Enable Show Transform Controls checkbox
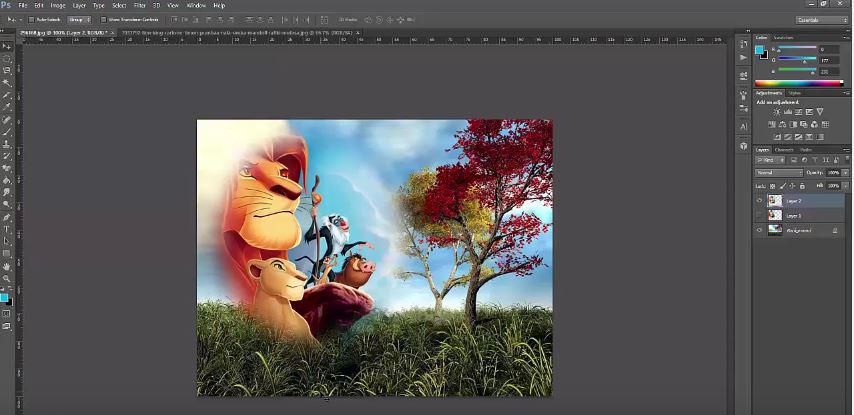 (x=103, y=20)
